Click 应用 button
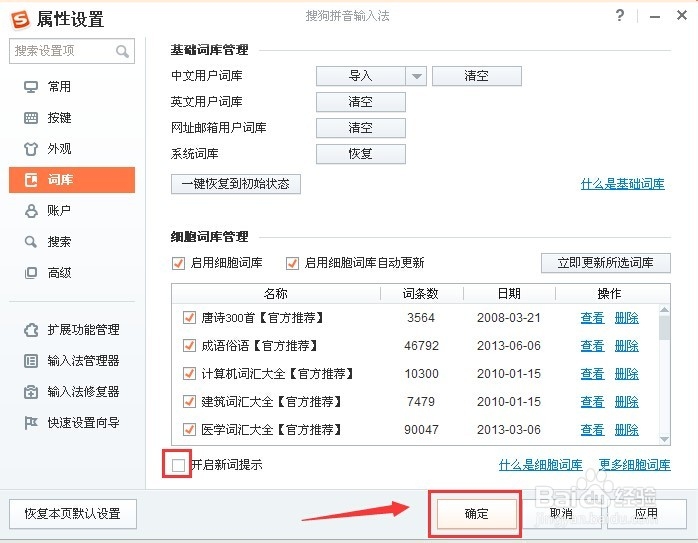This screenshot has height=543, width=698. [x=646, y=514]
